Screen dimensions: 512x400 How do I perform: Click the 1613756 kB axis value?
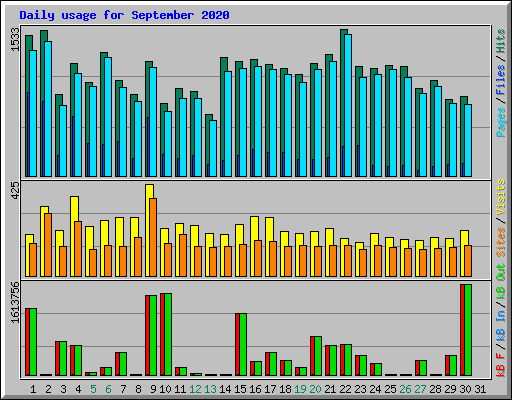click(15, 302)
